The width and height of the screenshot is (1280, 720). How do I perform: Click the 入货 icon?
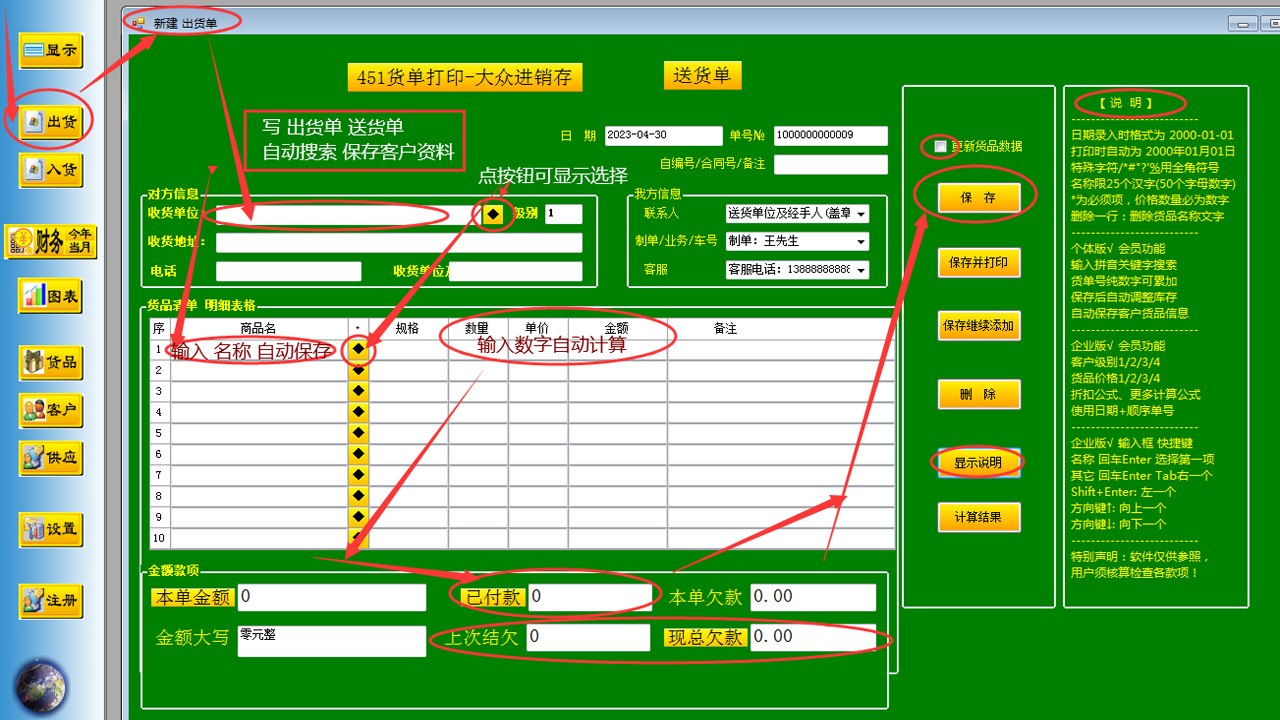pyautogui.click(x=50, y=169)
